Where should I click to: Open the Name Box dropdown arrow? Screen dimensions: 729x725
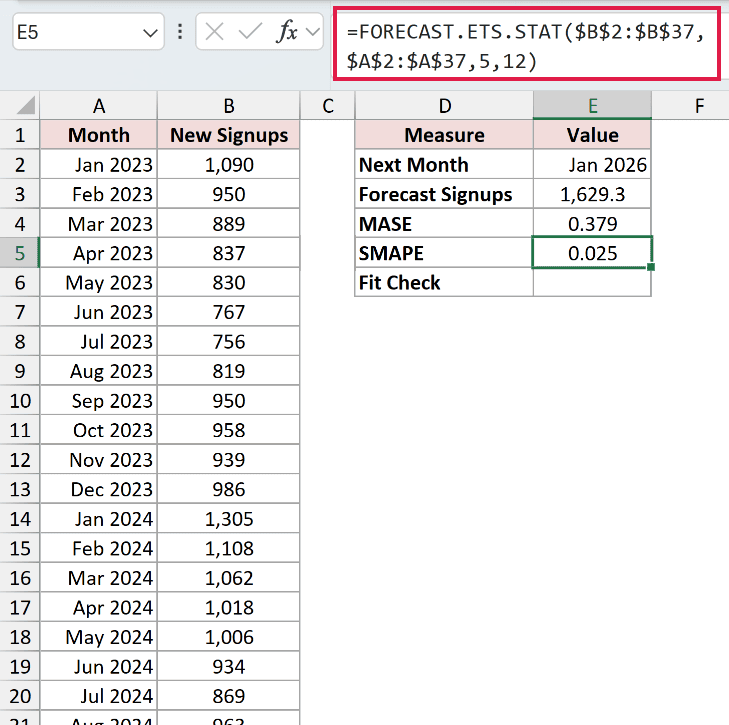[150, 33]
